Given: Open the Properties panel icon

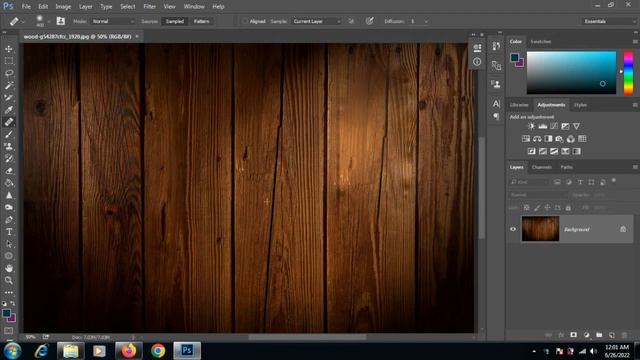Looking at the screenshot, I should 477,48.
